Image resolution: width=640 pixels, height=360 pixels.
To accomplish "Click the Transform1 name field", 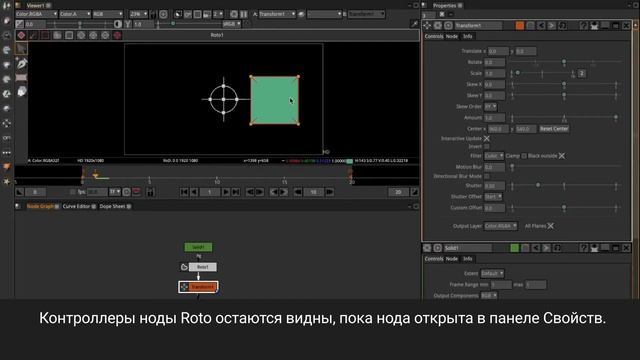I will [x=478, y=26].
